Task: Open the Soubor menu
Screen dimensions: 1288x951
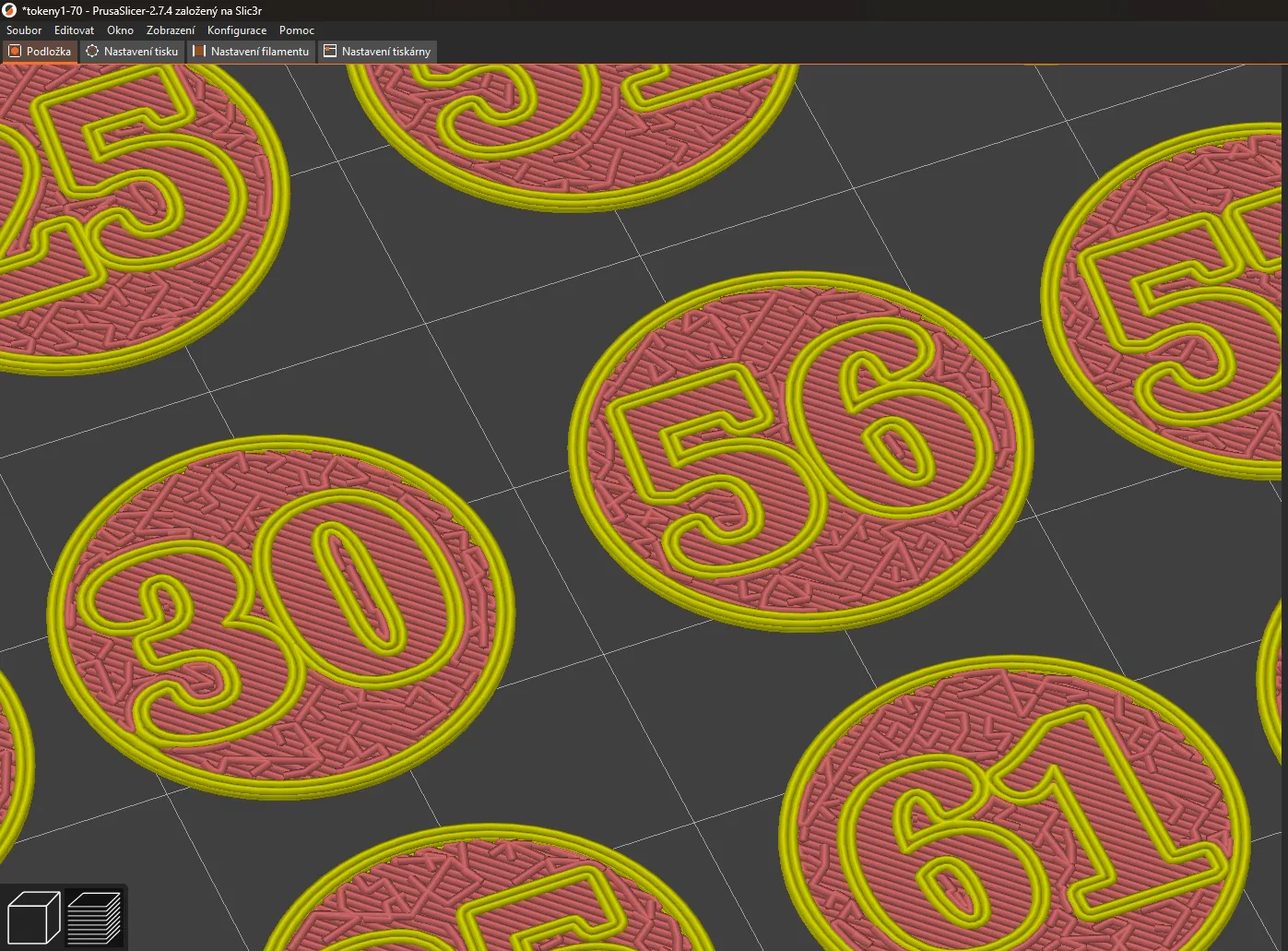Action: click(24, 30)
